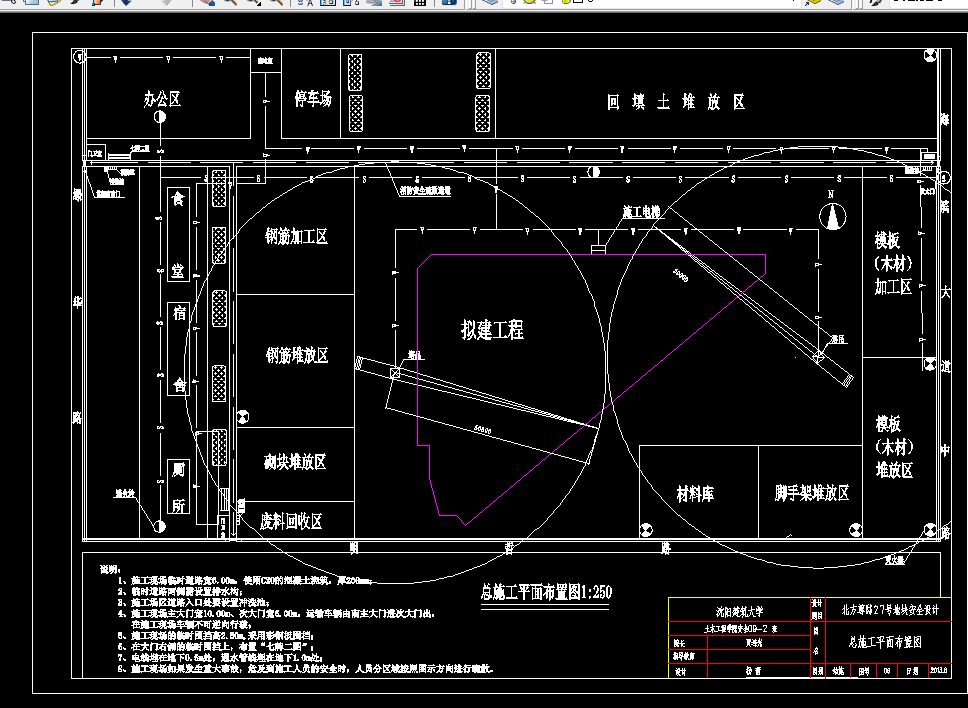
Task: Activate the Zoom Realtime magnifier tool
Action: [230, 5]
